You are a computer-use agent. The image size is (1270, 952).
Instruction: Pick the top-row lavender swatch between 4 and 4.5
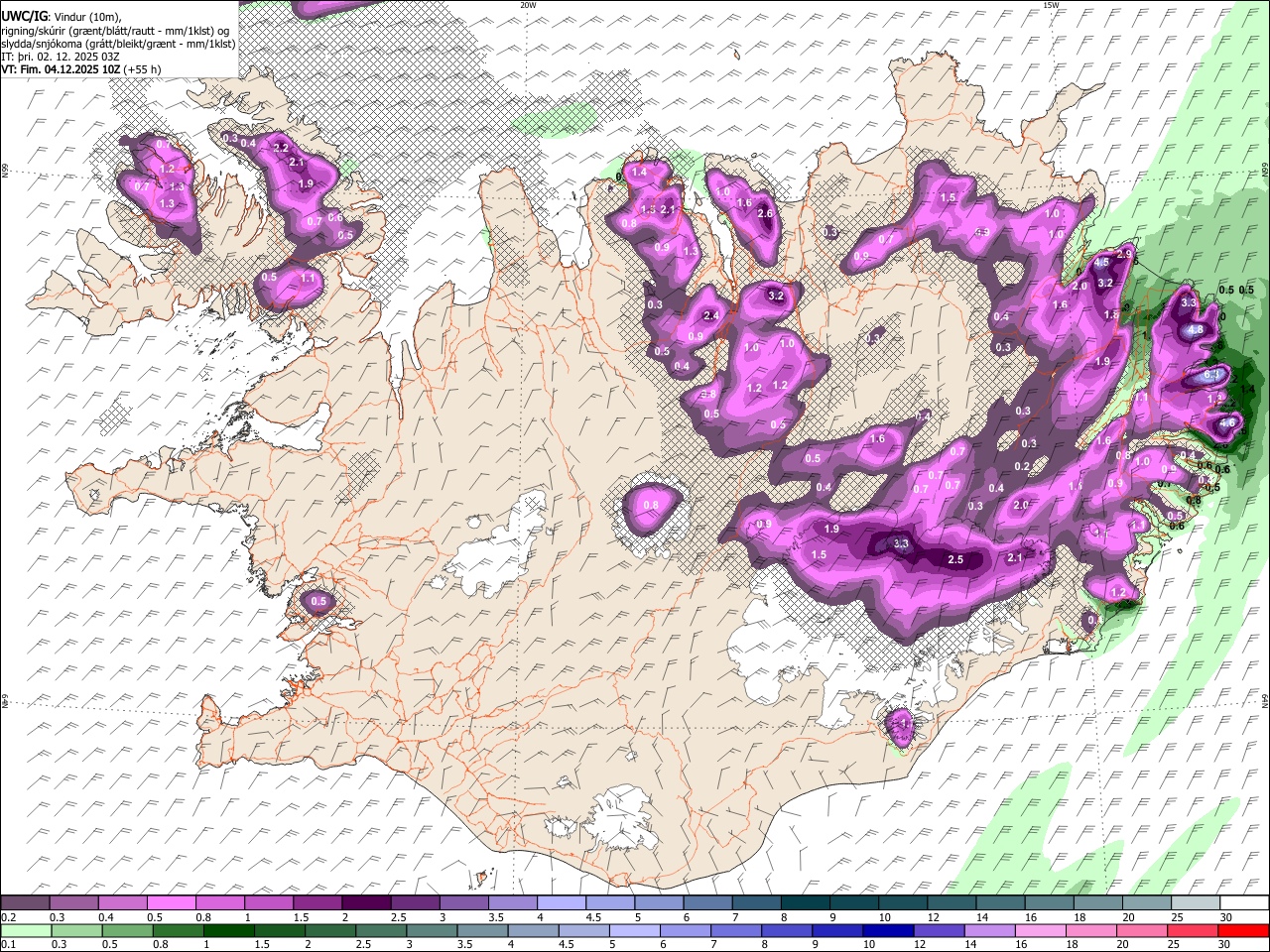tap(561, 902)
